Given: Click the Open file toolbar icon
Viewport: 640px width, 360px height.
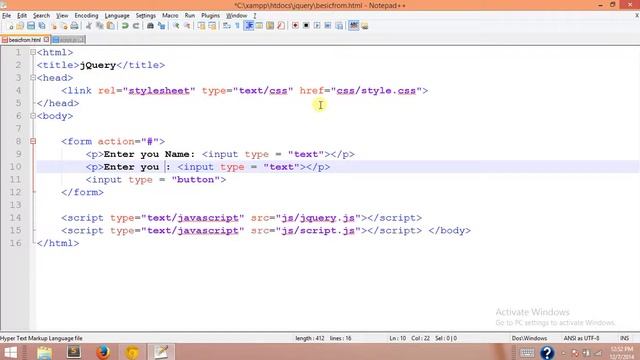Looking at the screenshot, I should tap(20, 26).
